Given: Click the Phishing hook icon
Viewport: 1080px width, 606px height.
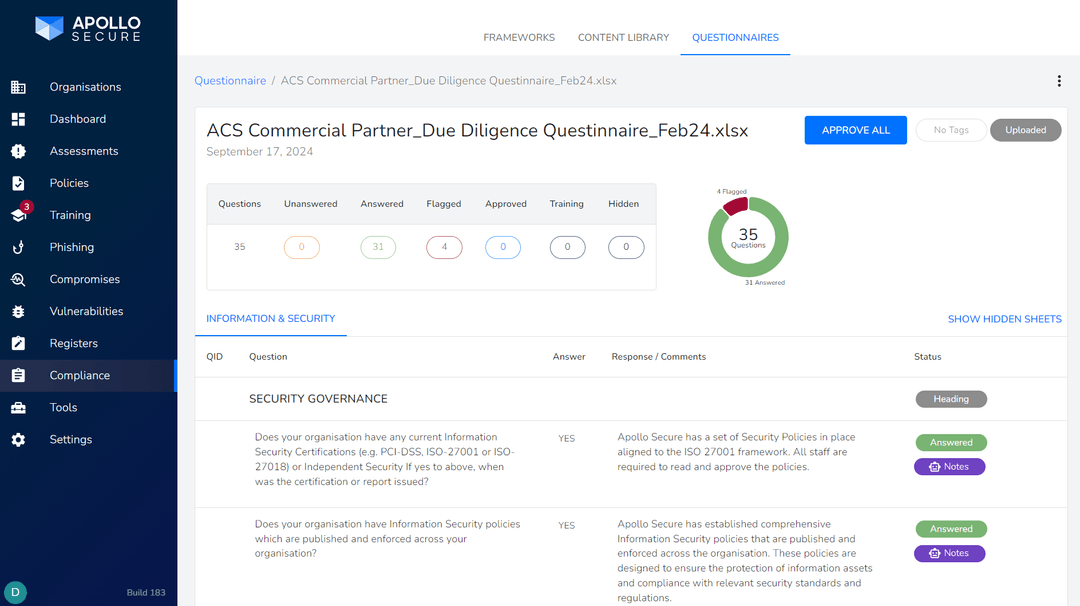Looking at the screenshot, I should tap(19, 247).
